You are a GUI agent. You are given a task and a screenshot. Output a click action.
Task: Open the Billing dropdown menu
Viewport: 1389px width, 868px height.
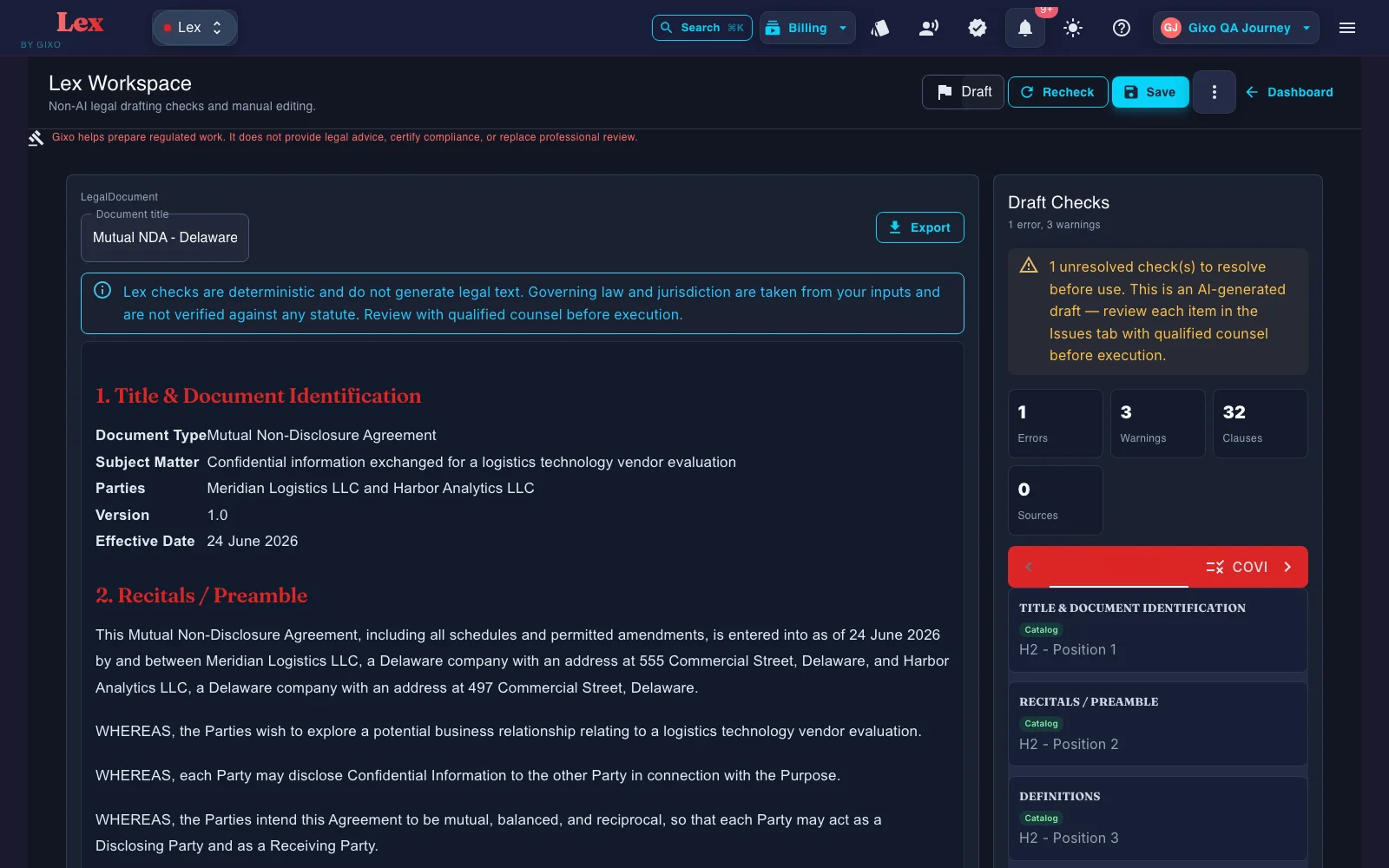[807, 28]
